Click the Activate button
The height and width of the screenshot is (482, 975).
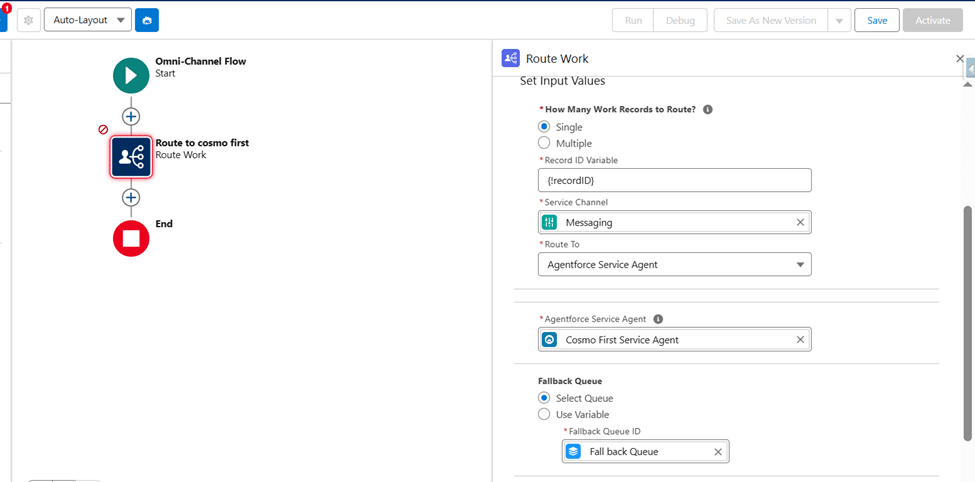(x=933, y=20)
